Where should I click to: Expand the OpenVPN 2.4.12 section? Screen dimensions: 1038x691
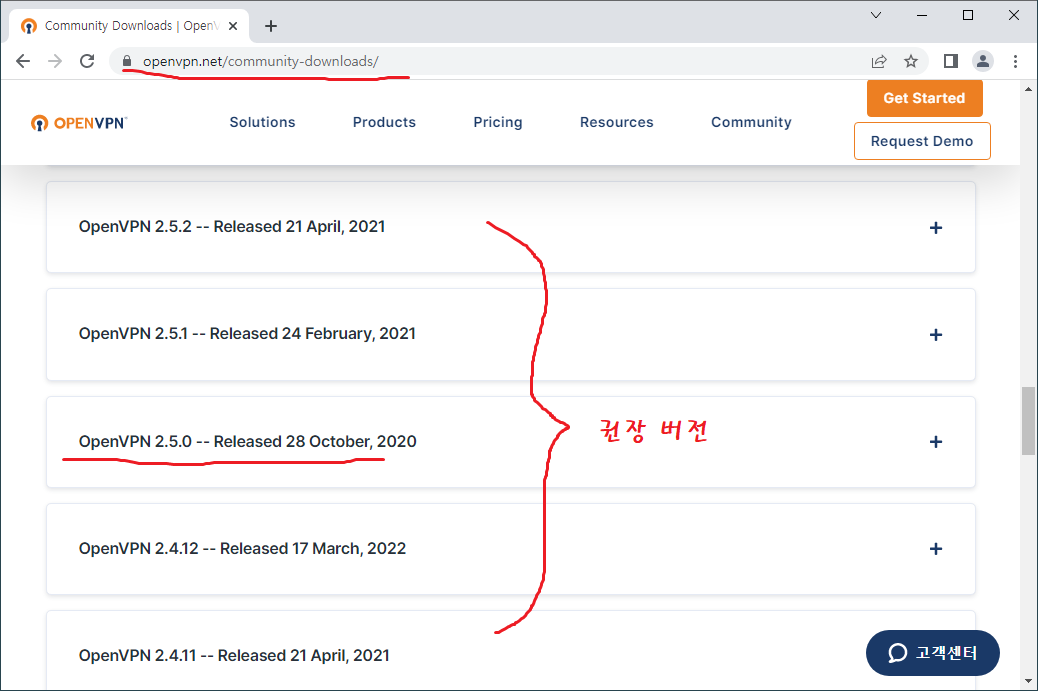point(935,549)
